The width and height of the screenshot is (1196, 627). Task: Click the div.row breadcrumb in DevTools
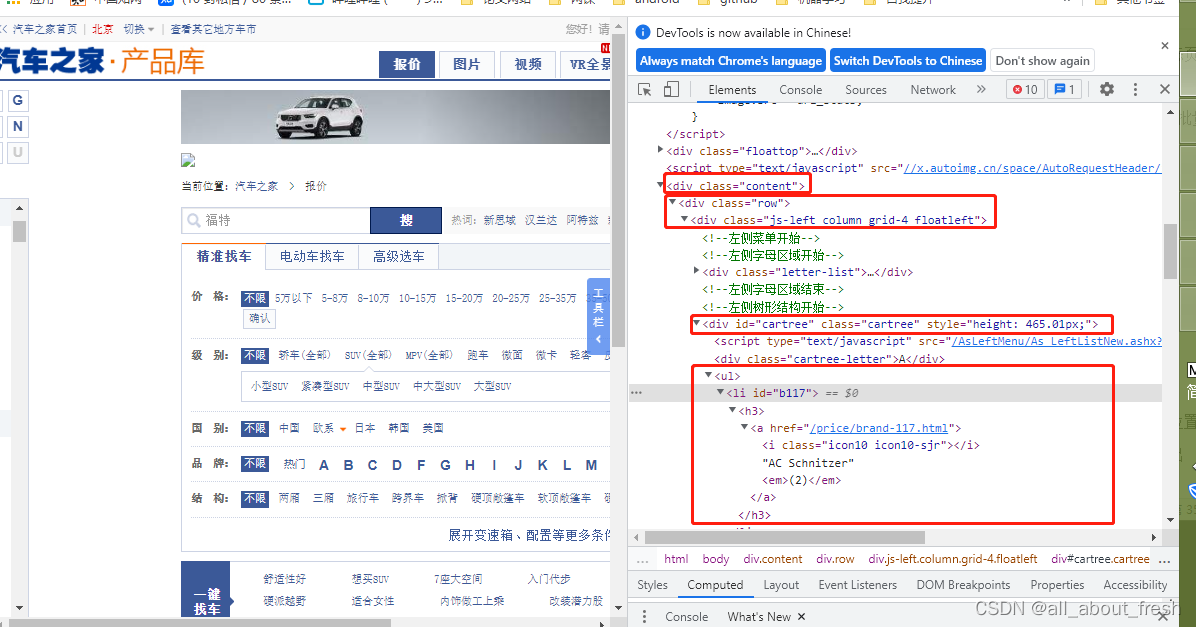[x=835, y=559]
